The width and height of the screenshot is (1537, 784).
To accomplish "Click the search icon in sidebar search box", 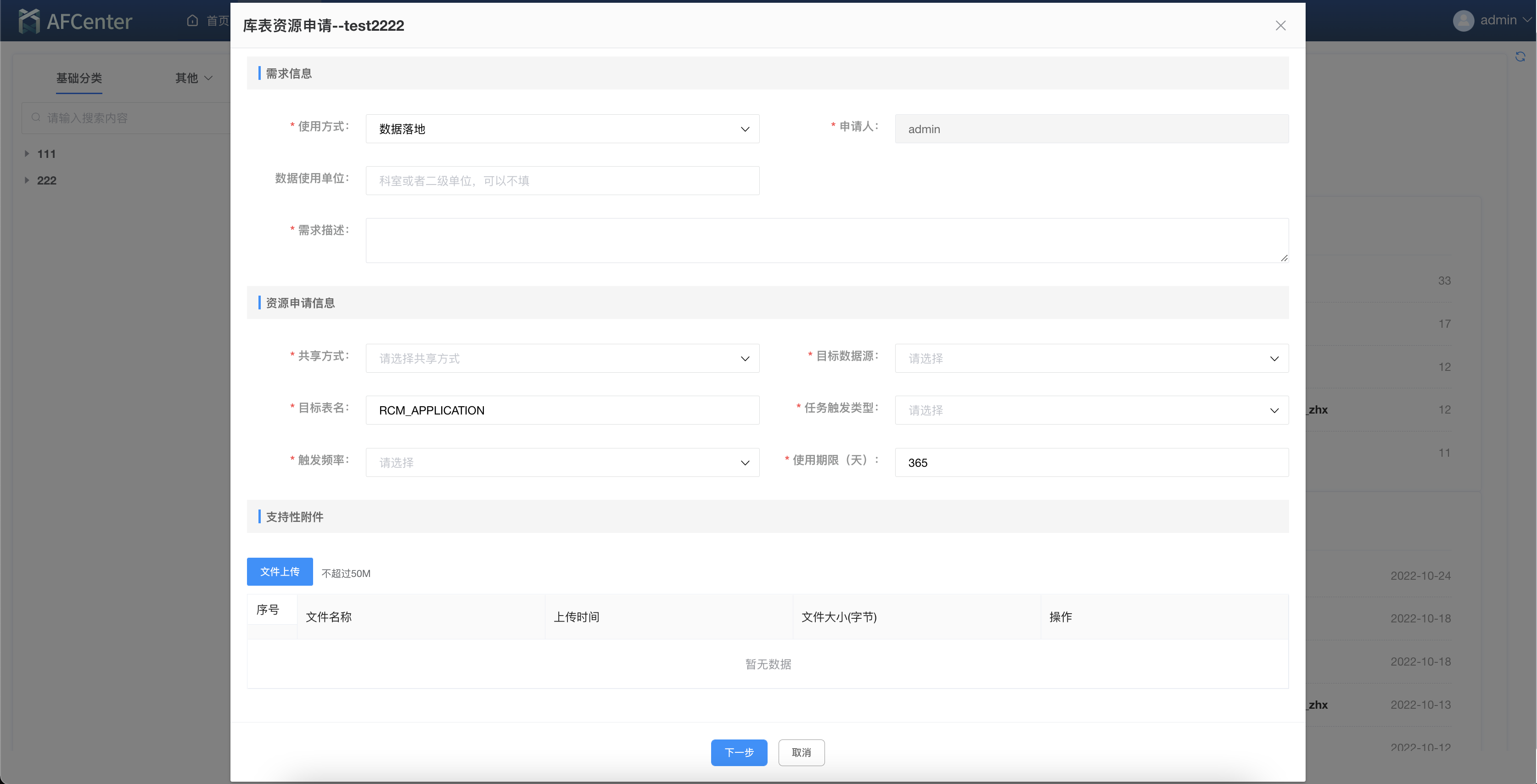I will coord(36,118).
